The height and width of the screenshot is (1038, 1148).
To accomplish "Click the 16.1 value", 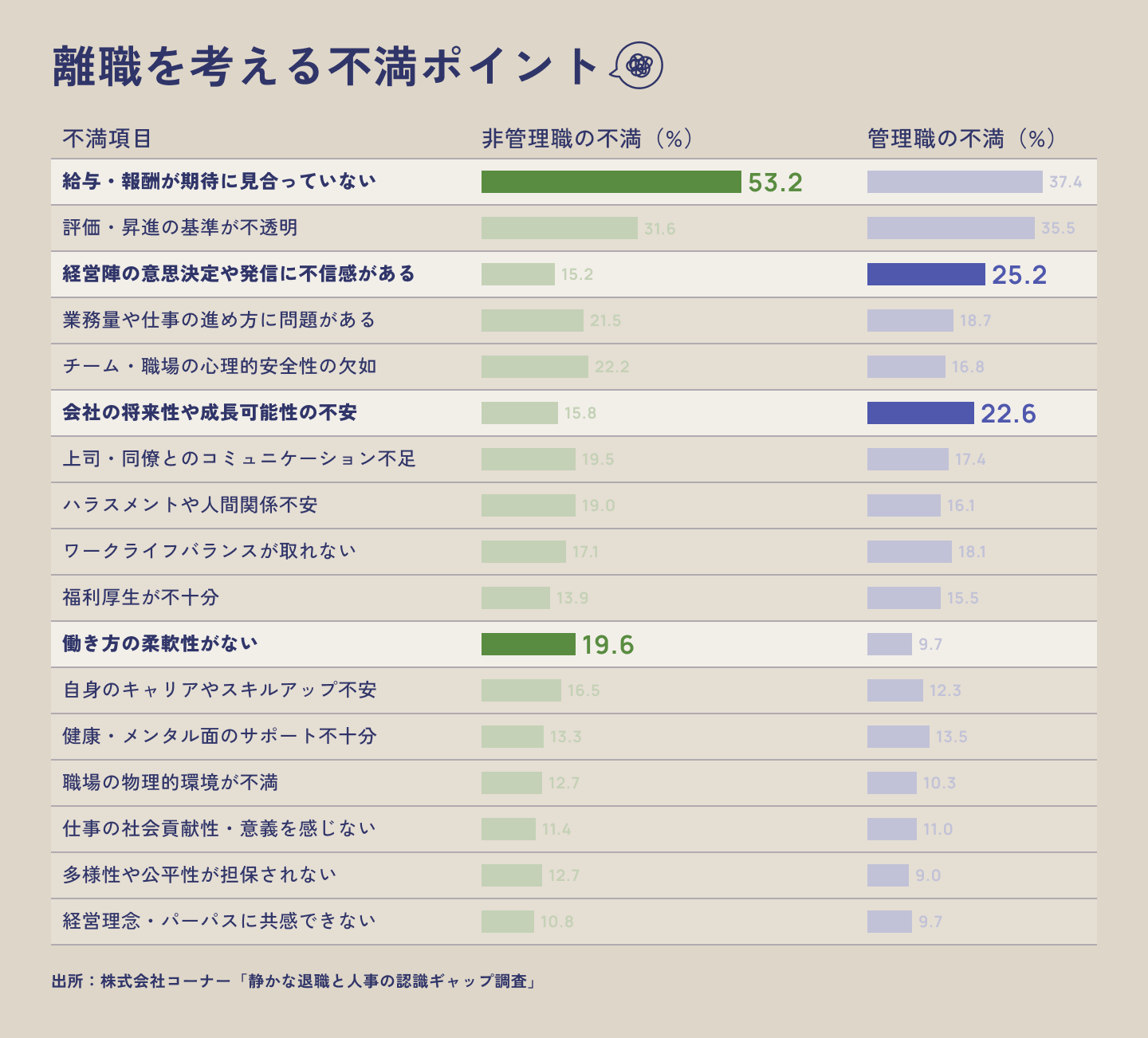I will point(961,505).
